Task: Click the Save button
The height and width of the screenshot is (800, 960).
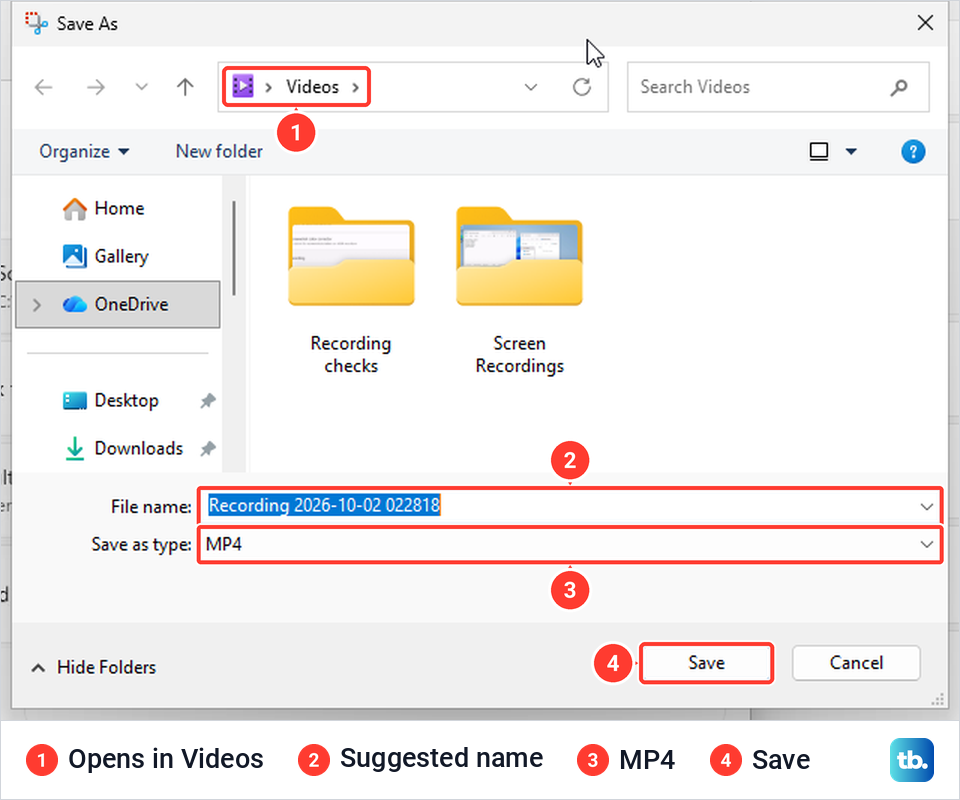Action: click(x=707, y=663)
